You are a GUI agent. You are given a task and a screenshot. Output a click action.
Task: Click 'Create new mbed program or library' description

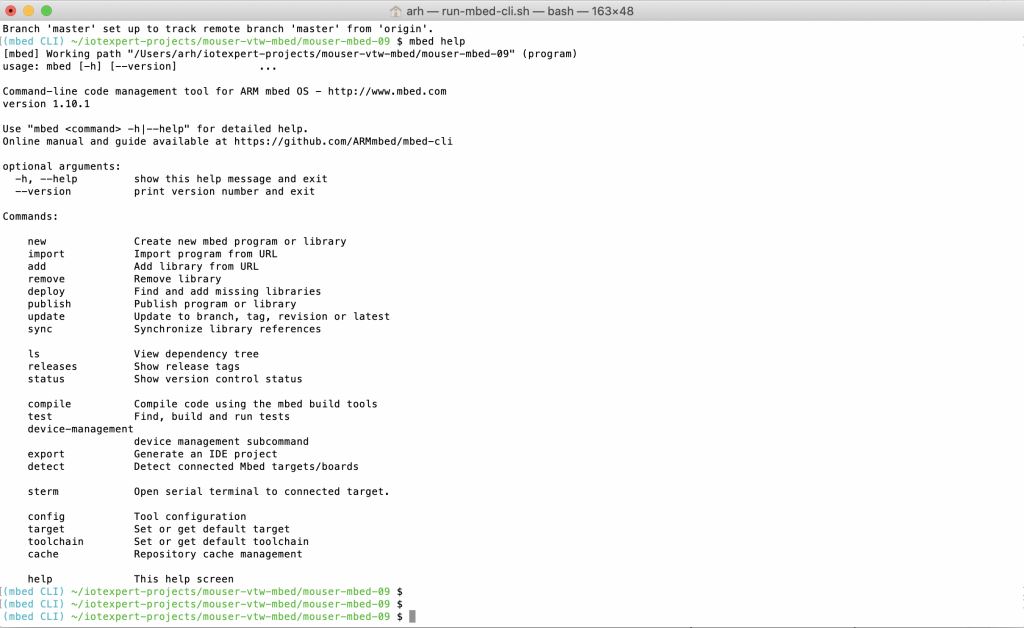(240, 242)
